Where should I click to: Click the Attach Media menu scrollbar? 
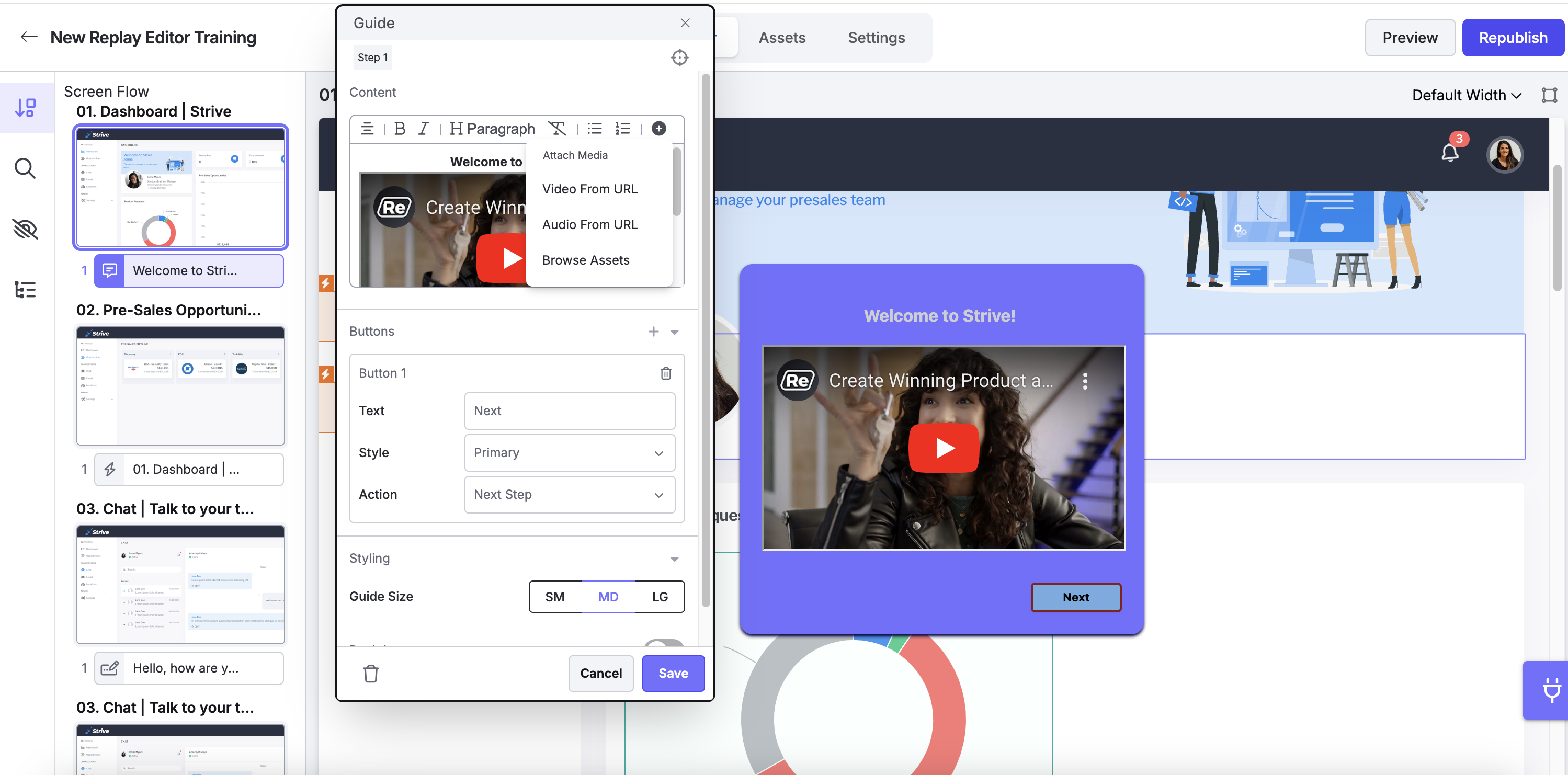click(x=676, y=182)
